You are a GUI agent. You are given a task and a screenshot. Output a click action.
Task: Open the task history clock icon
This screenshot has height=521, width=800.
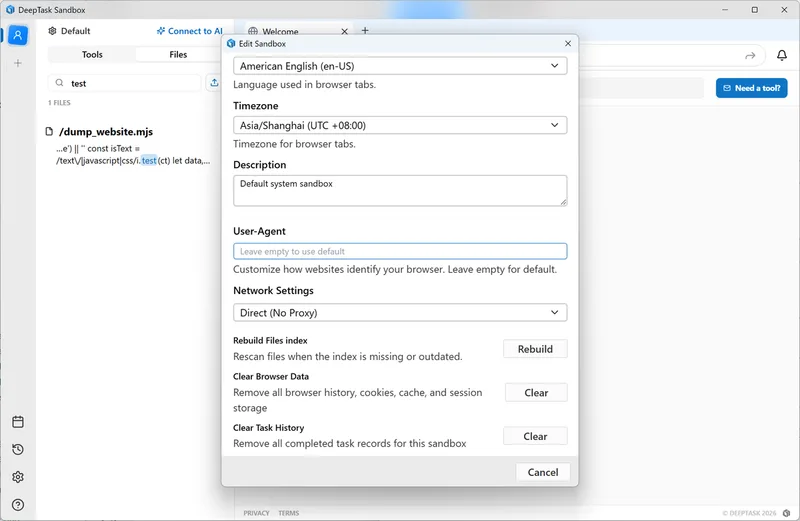point(17,450)
